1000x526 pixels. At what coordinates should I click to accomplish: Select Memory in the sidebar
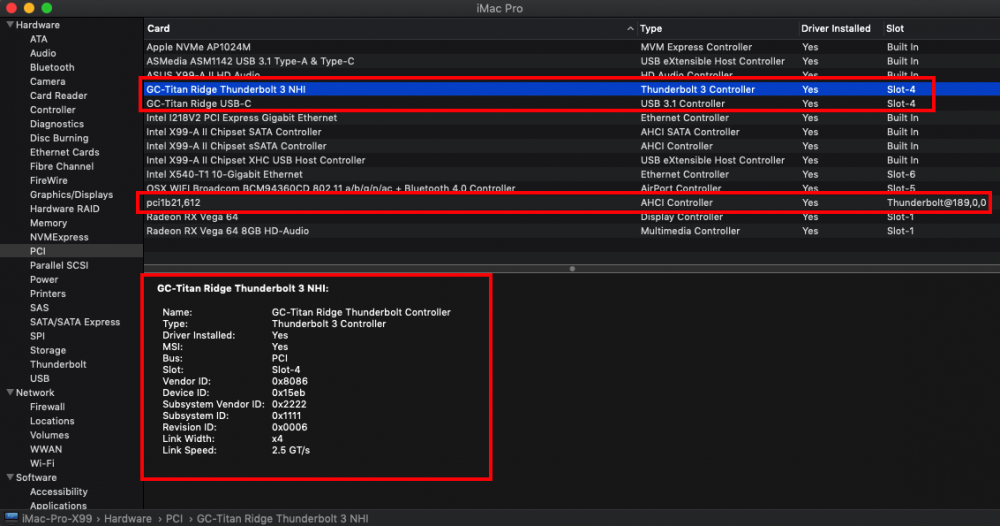pos(48,223)
